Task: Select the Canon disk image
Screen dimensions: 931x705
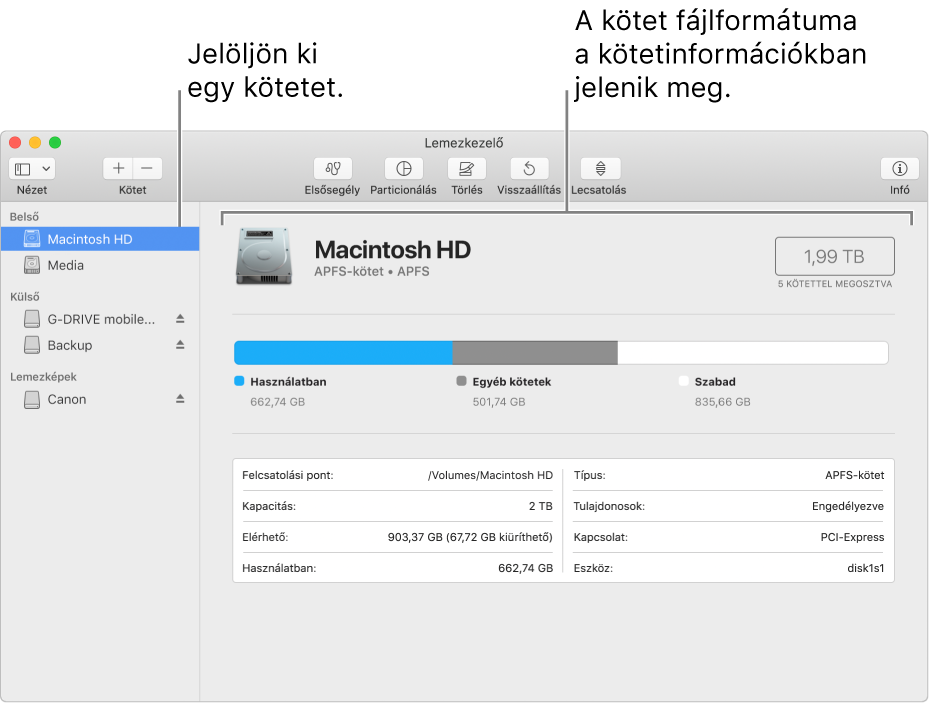Action: (100, 400)
